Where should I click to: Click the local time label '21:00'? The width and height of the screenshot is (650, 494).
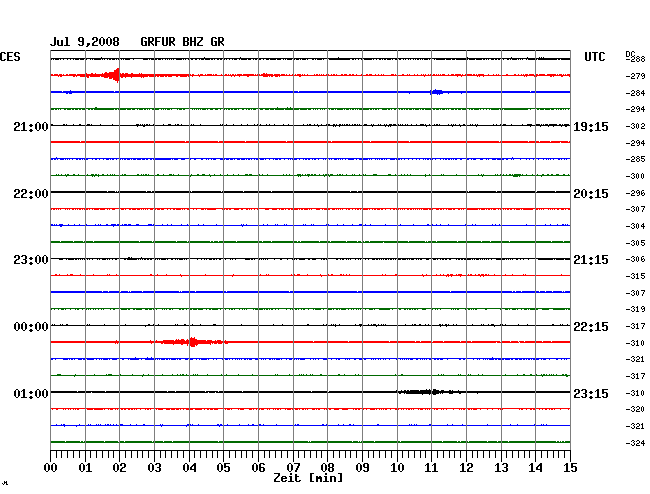point(31,126)
